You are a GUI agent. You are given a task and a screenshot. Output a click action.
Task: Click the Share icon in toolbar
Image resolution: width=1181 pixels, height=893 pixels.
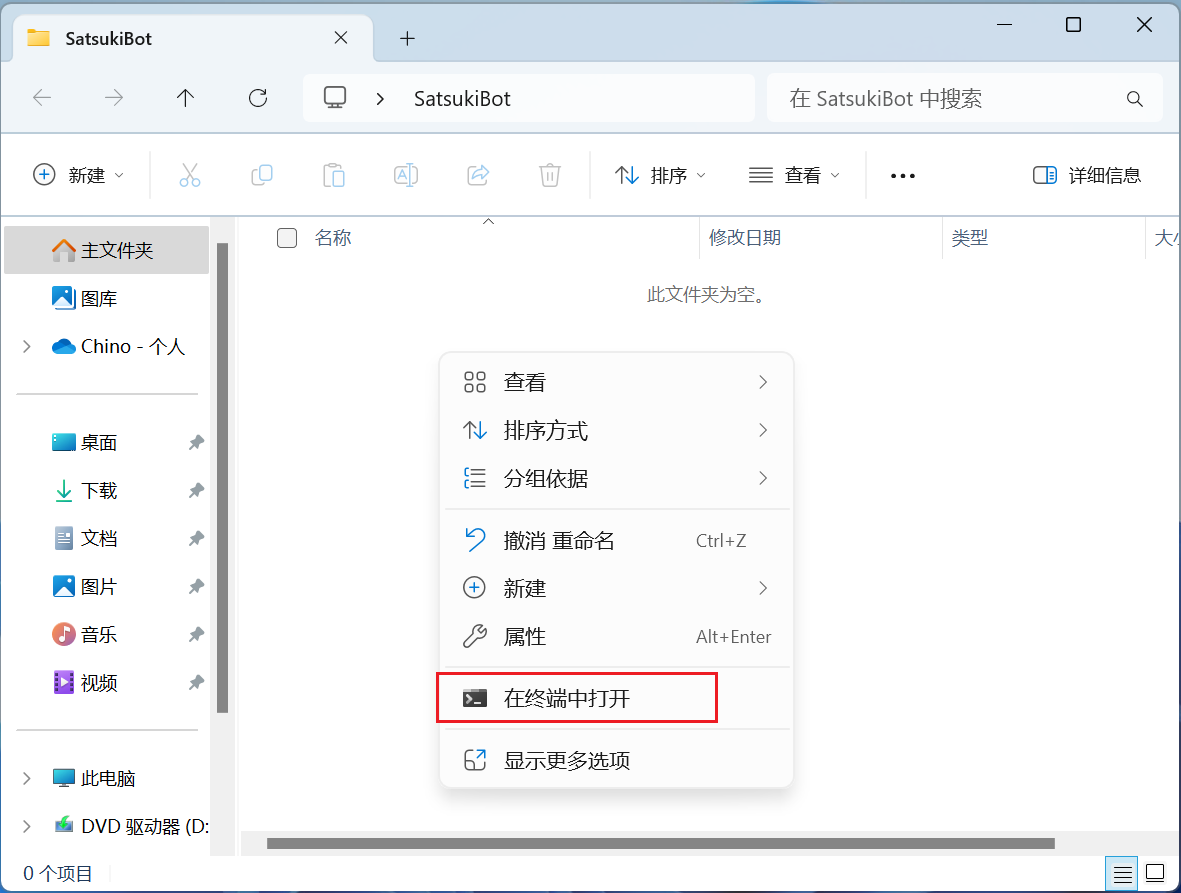coord(478,175)
